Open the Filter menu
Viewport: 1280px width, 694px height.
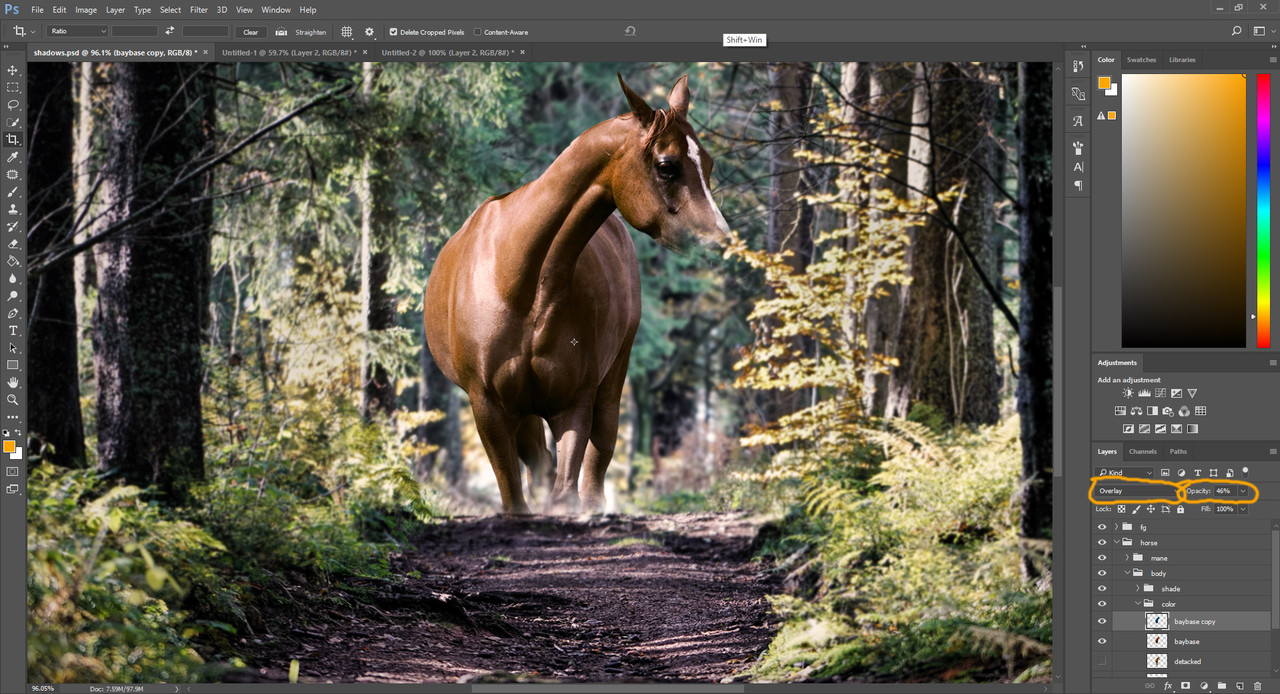(x=199, y=10)
